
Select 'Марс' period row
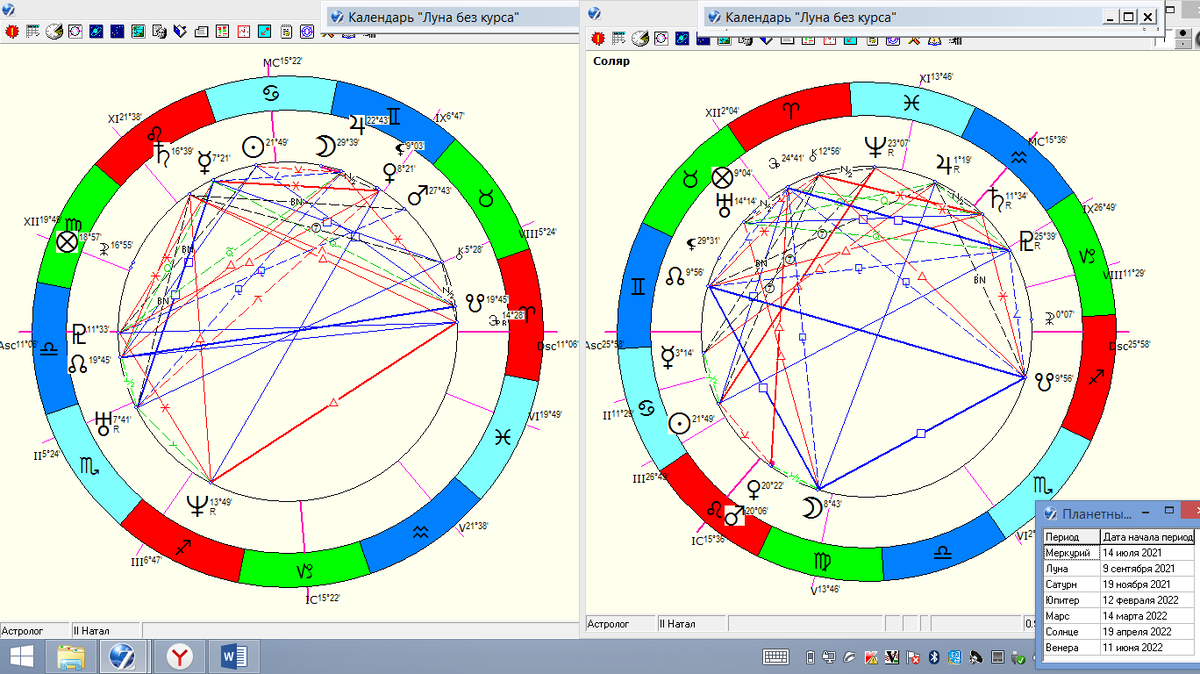pyautogui.click(x=1118, y=616)
